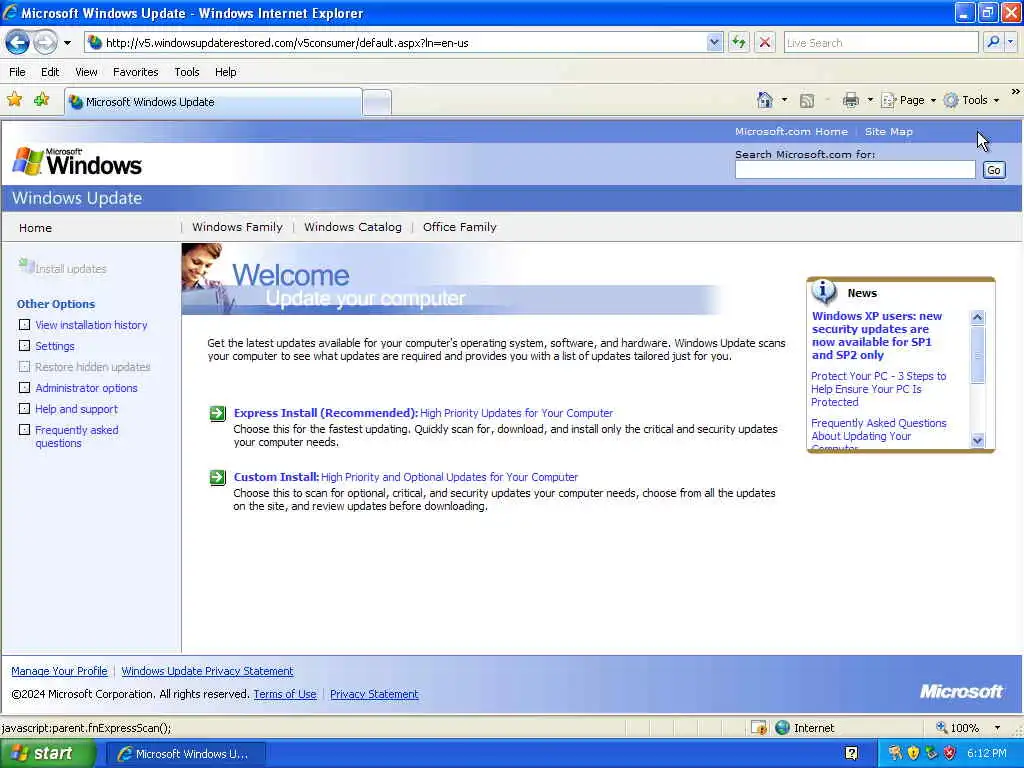Screen dimensions: 1024x768
Task: Open the Tools gear toolbar menu
Action: pyautogui.click(x=971, y=100)
